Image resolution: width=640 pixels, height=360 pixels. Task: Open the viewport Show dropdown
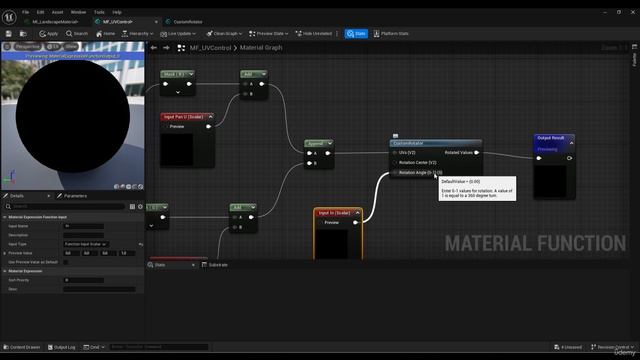point(71,47)
